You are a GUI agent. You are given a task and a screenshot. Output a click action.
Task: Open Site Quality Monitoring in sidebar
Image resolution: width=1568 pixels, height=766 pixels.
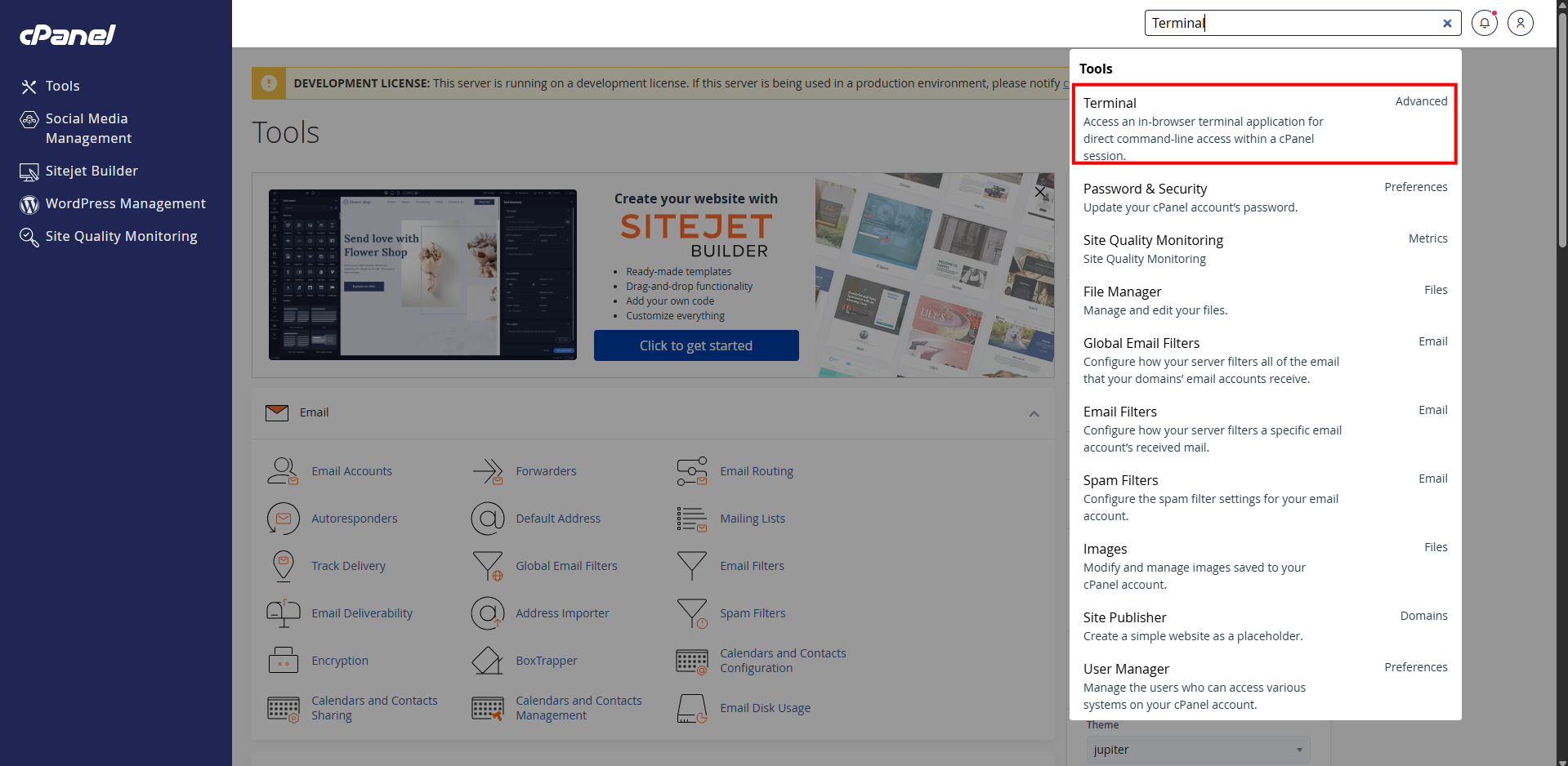[x=109, y=236]
